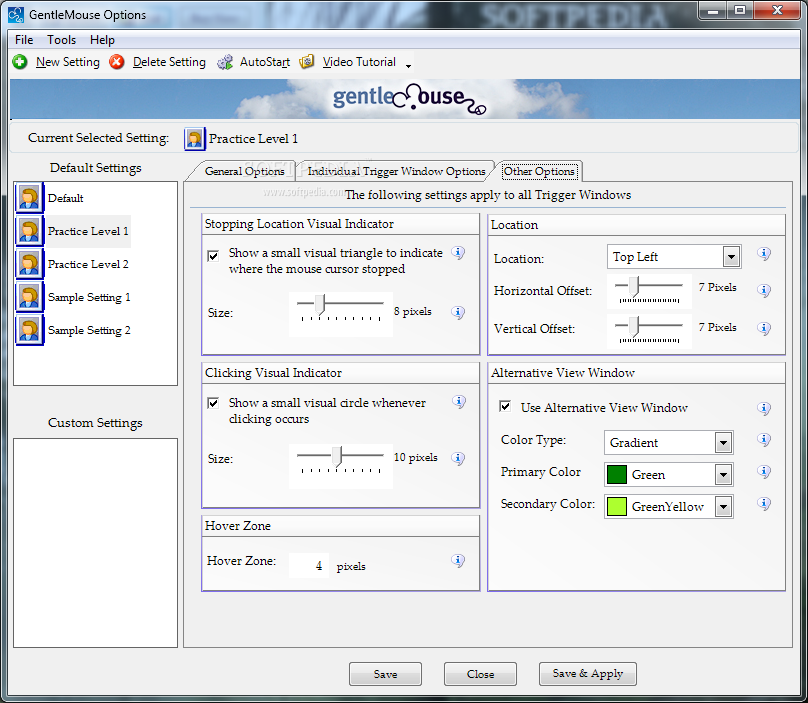Click the stopping indicator Size slider thumb
Screen dimensions: 808x703
point(320,305)
